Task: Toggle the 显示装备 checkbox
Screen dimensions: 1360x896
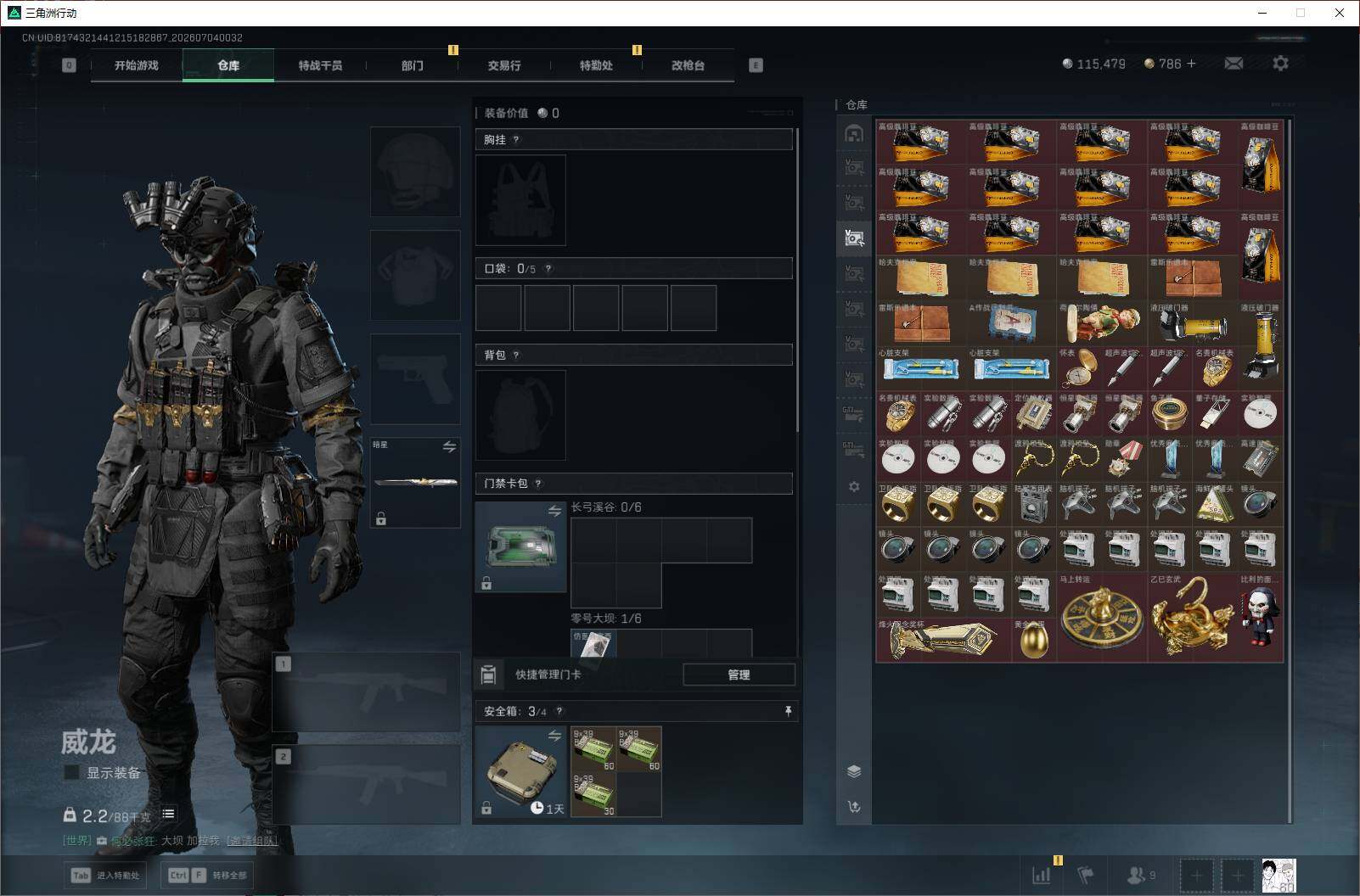Action: [x=72, y=772]
